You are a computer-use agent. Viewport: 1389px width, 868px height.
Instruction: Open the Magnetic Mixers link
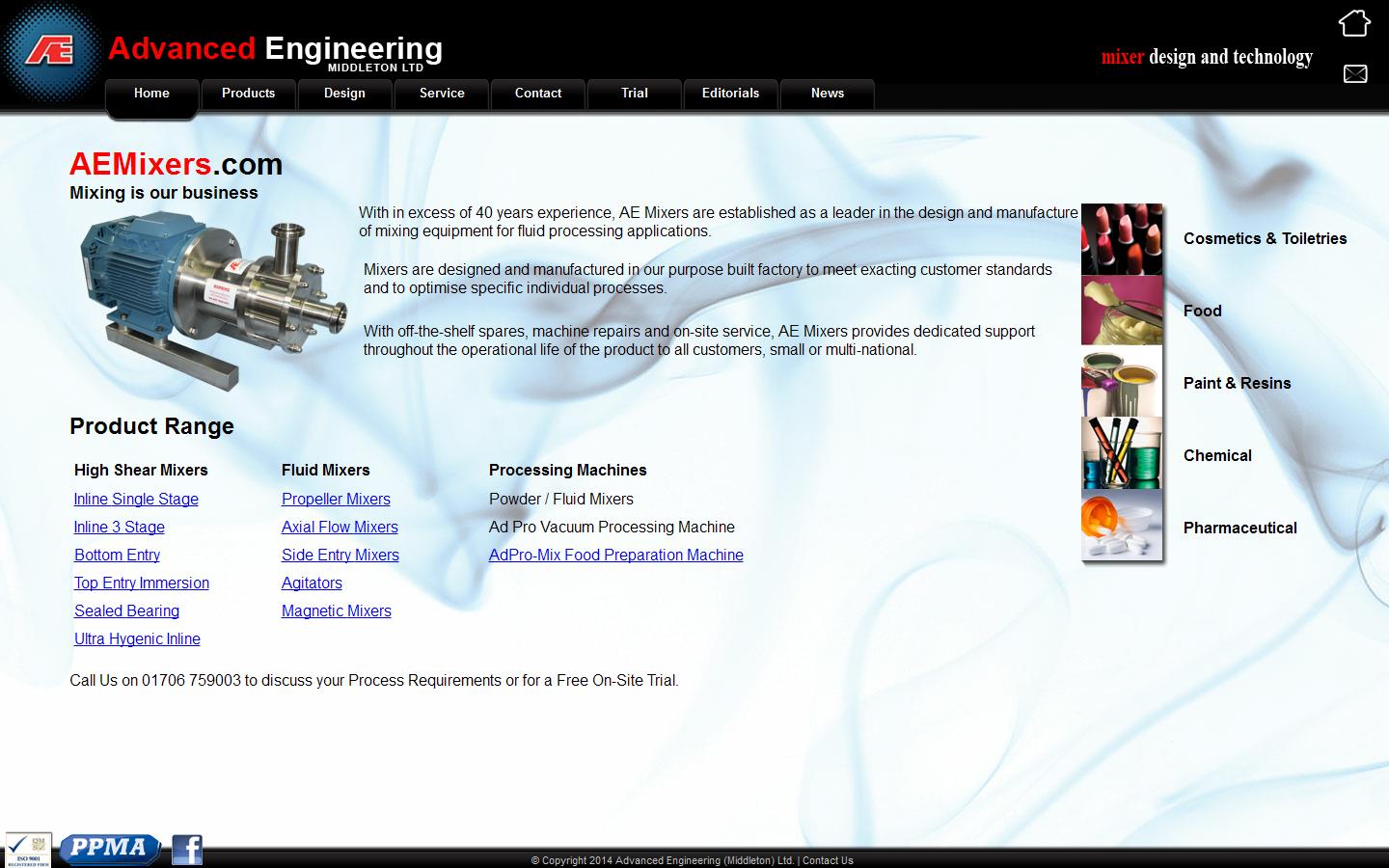point(336,611)
